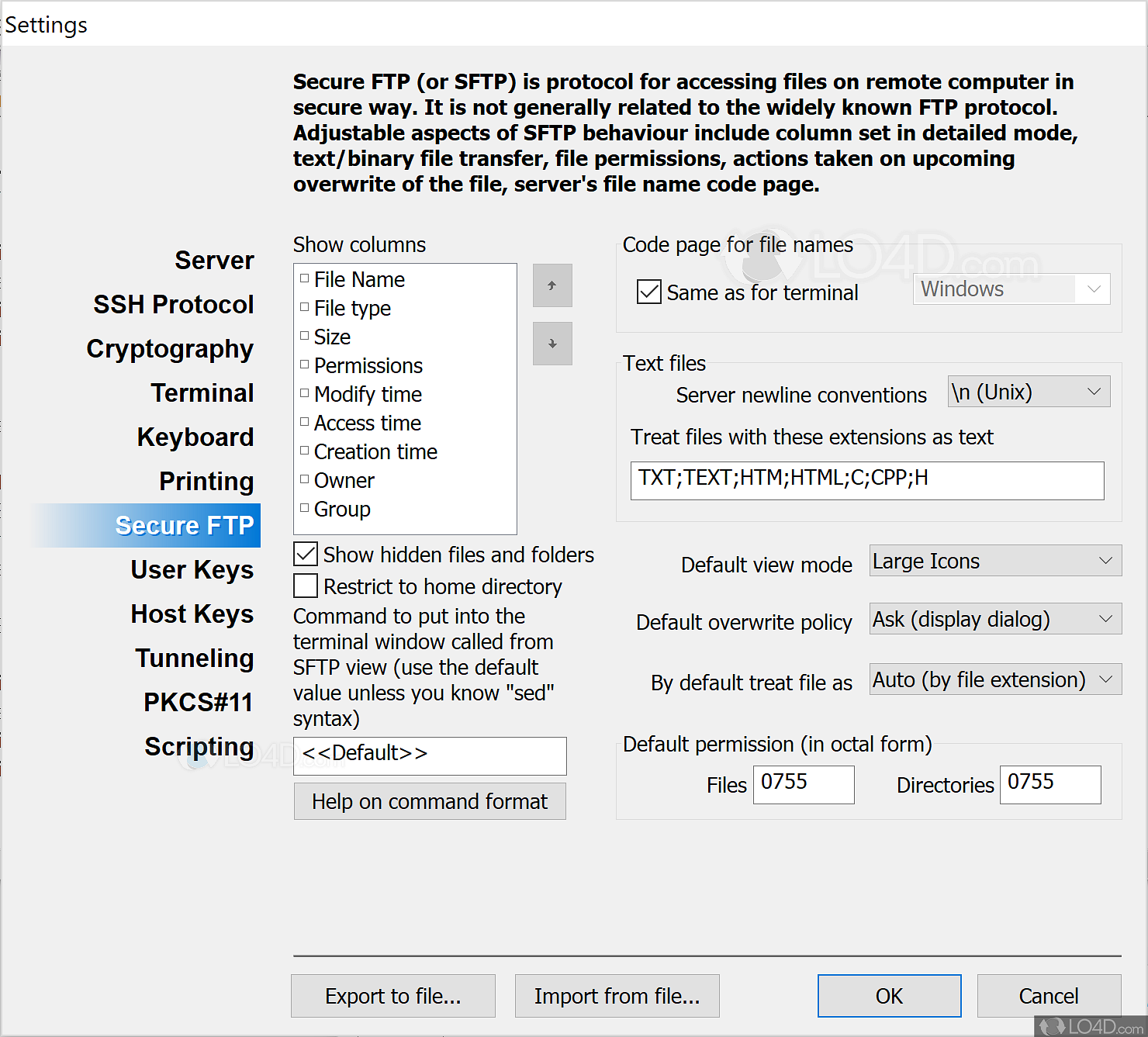1148x1037 pixels.
Task: Switch to the Cryptography settings section
Action: click(170, 349)
